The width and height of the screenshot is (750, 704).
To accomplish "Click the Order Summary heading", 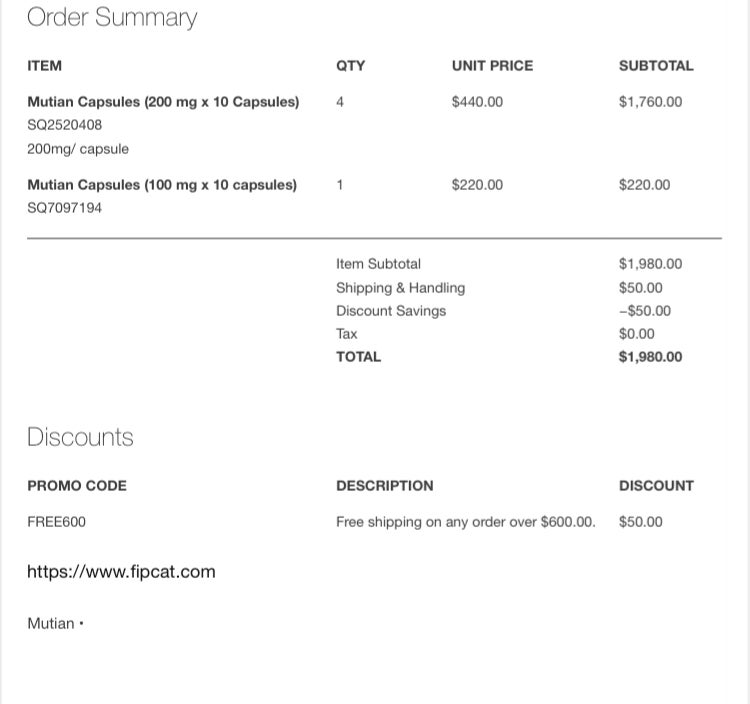I will (x=112, y=17).
